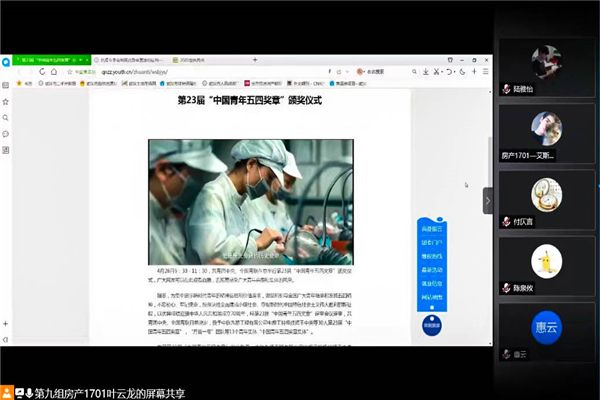Image resolution: width=600 pixels, height=400 pixels.
Task: Expand the dropdown arrow beside the scissors icon
Action: 442,72
